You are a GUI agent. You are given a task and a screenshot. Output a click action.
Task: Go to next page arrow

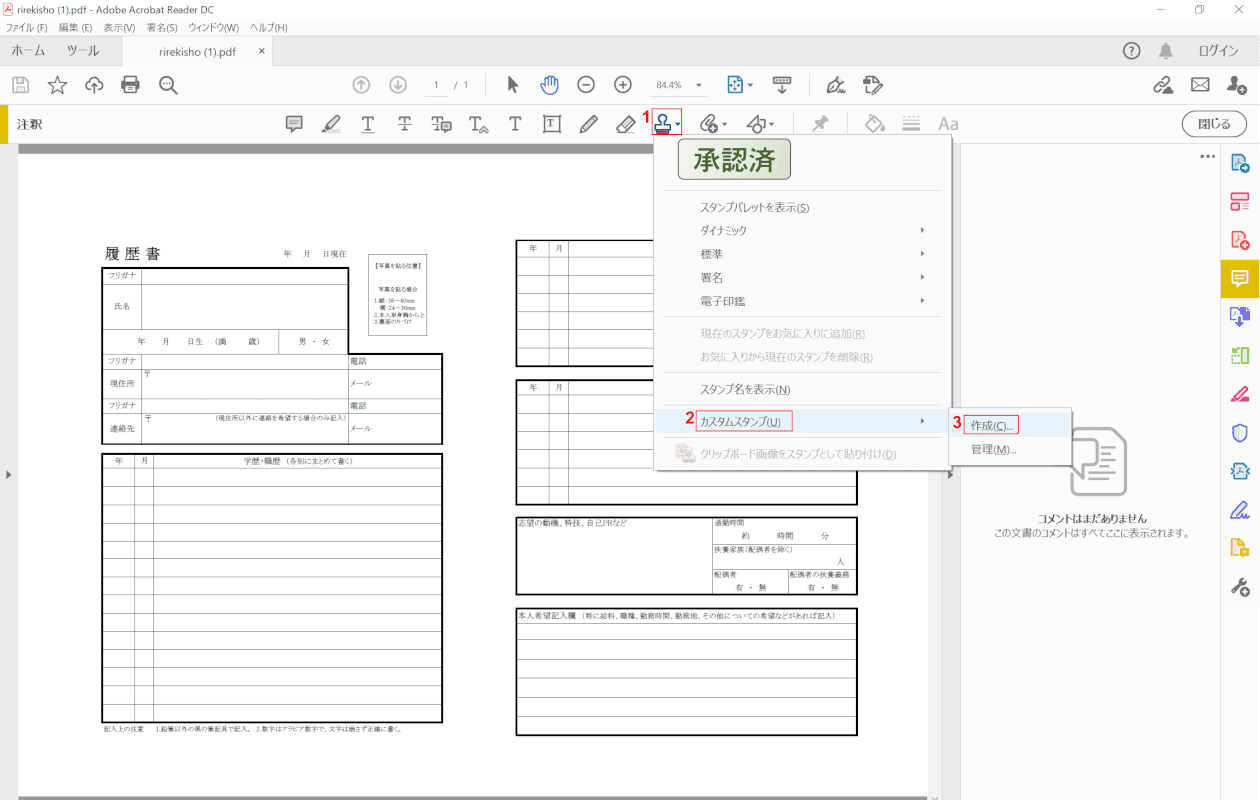[x=398, y=85]
